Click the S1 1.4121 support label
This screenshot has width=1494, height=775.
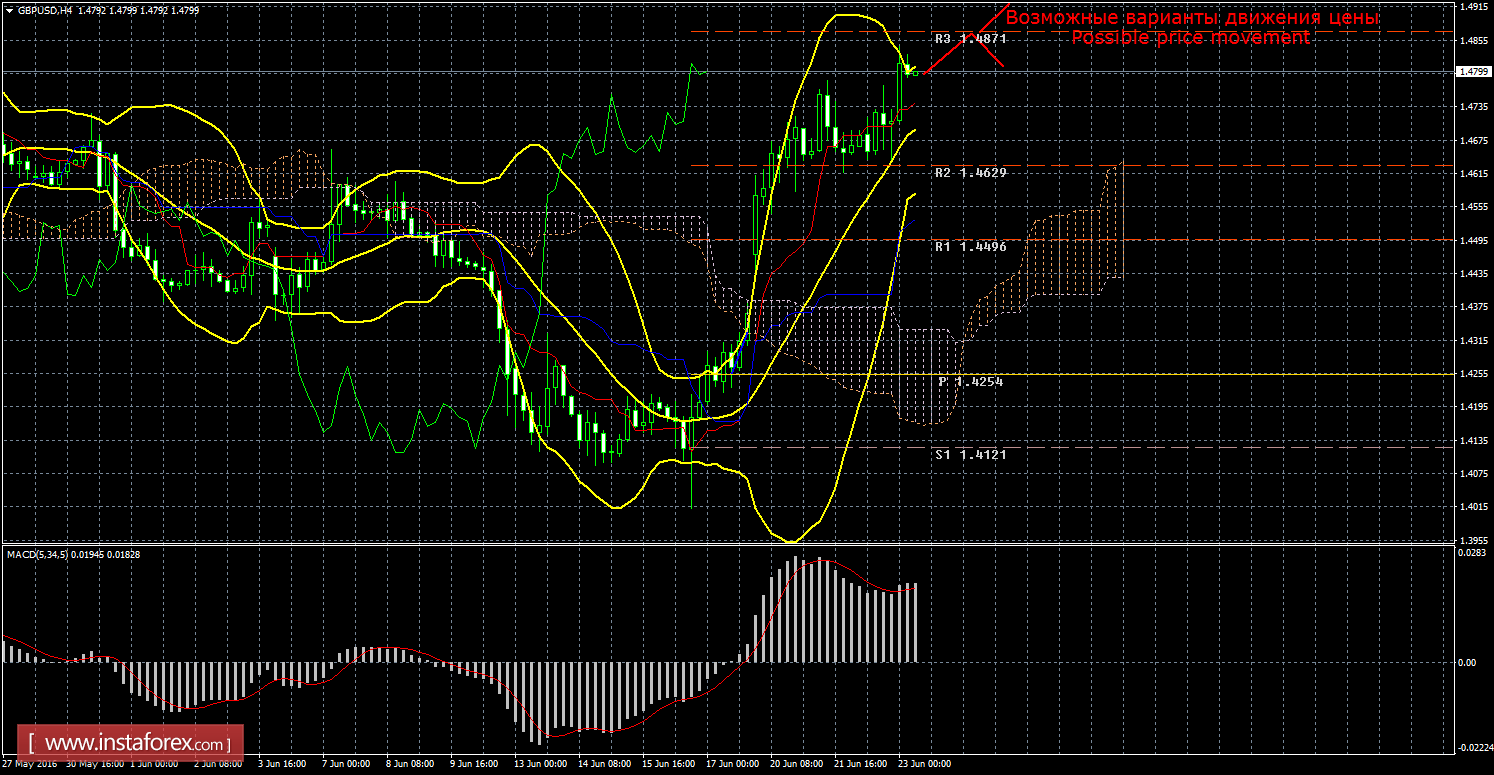pos(970,454)
